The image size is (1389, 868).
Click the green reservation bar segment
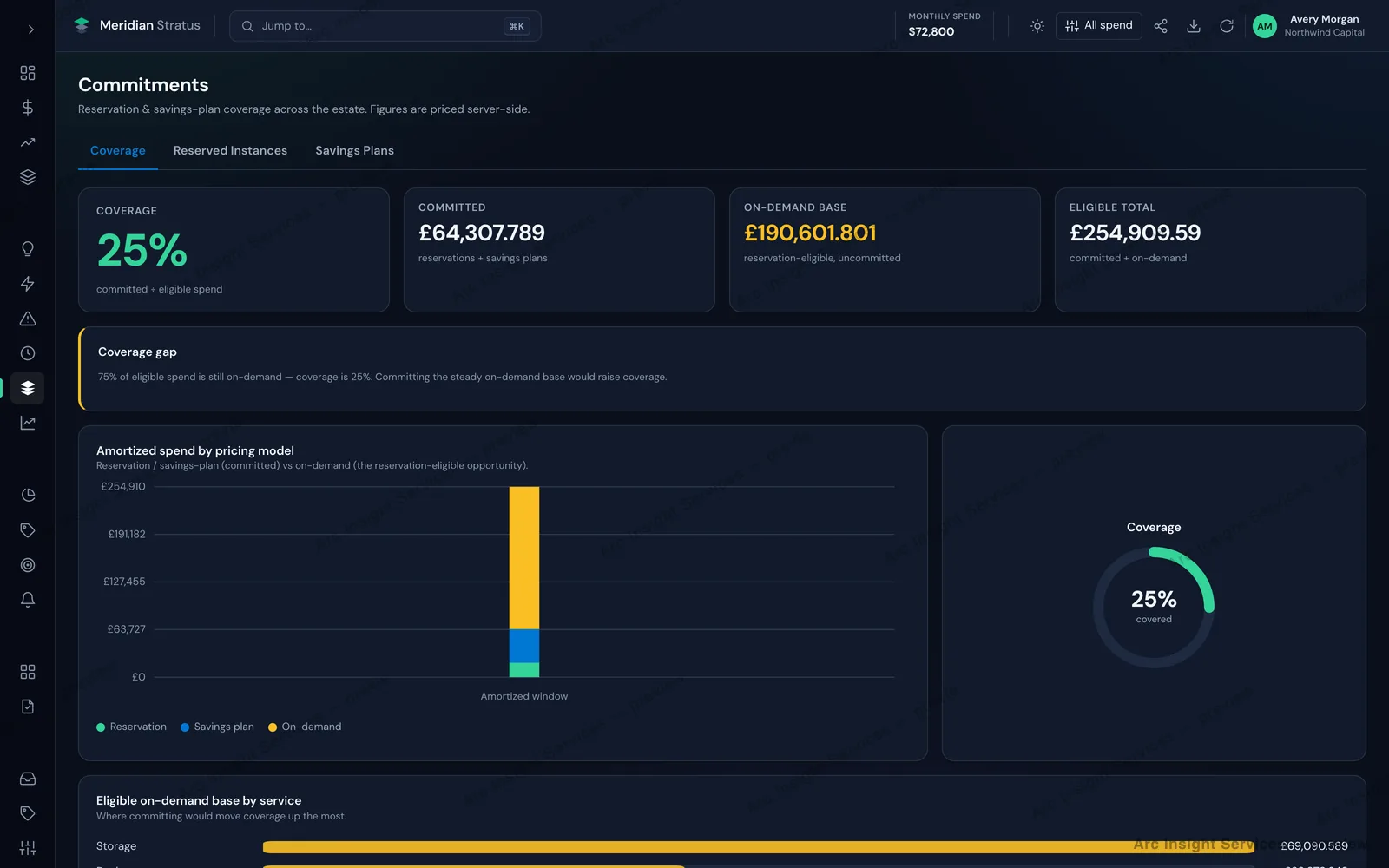[x=524, y=670]
